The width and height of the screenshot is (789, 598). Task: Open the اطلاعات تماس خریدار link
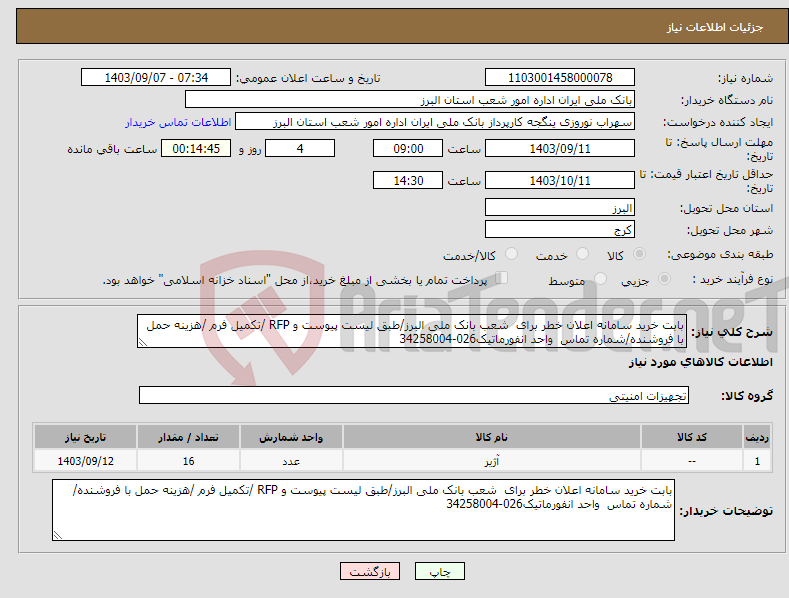point(178,122)
